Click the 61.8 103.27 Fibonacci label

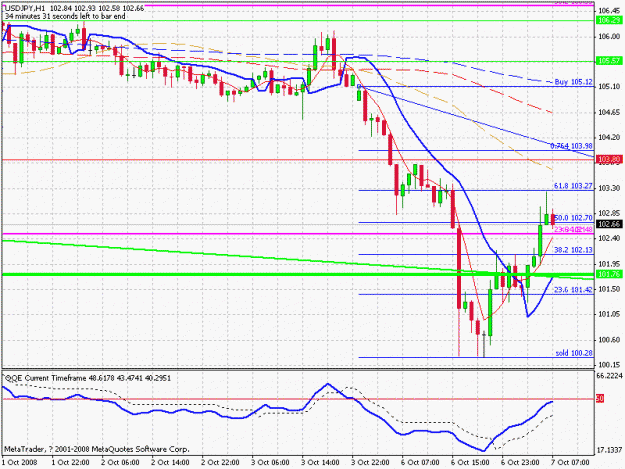tap(573, 186)
